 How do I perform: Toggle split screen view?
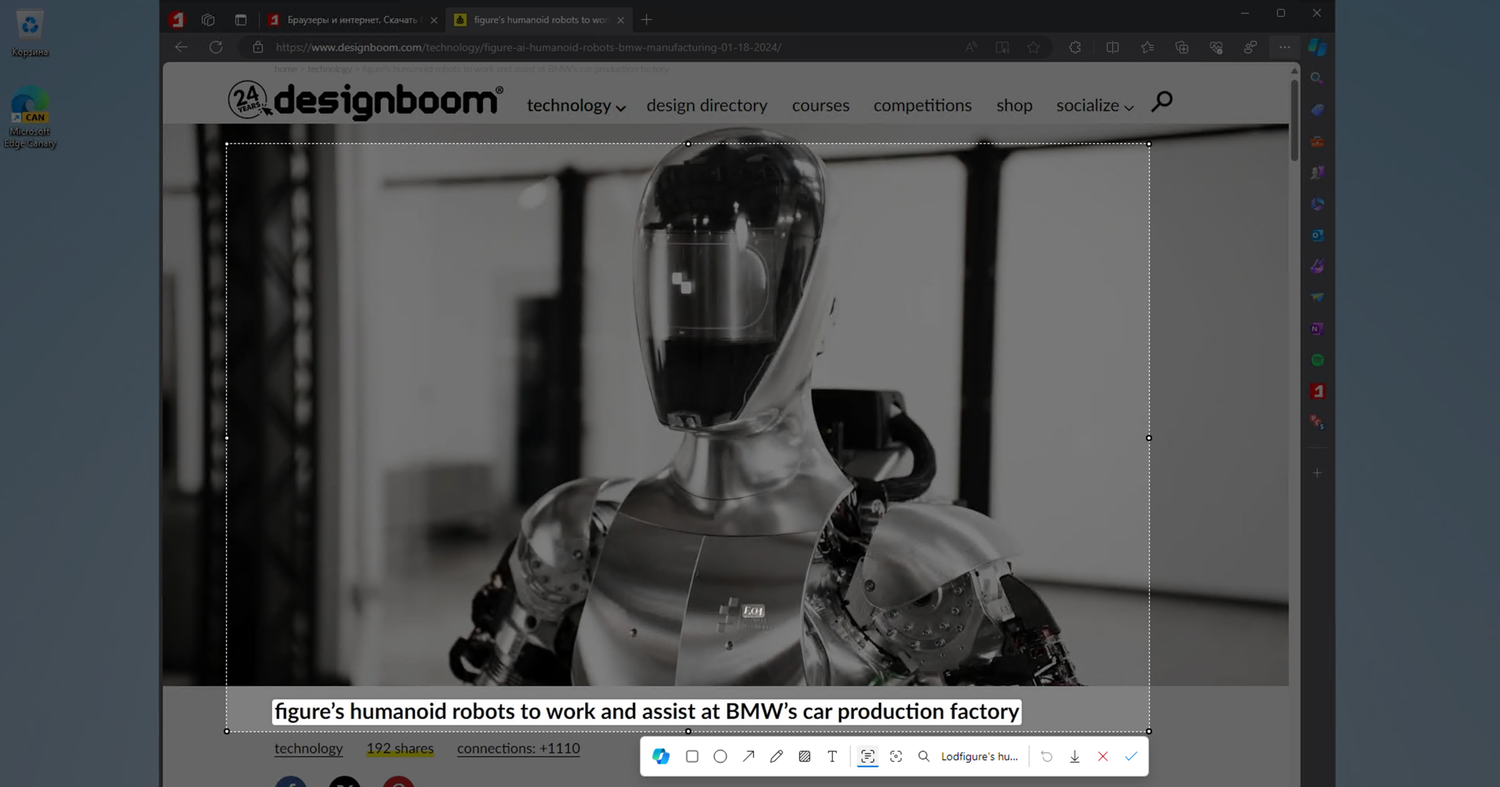pos(1112,47)
